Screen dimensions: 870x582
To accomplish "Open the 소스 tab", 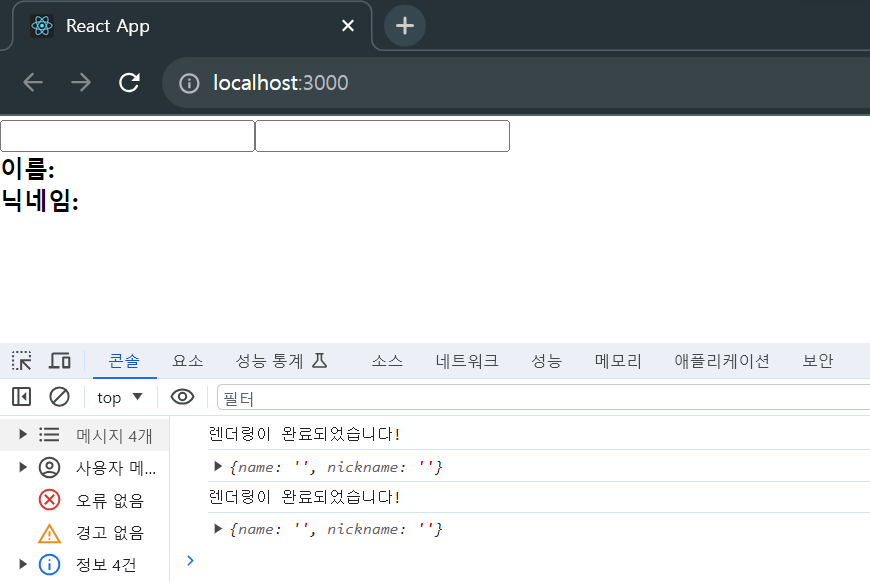I will pos(387,361).
